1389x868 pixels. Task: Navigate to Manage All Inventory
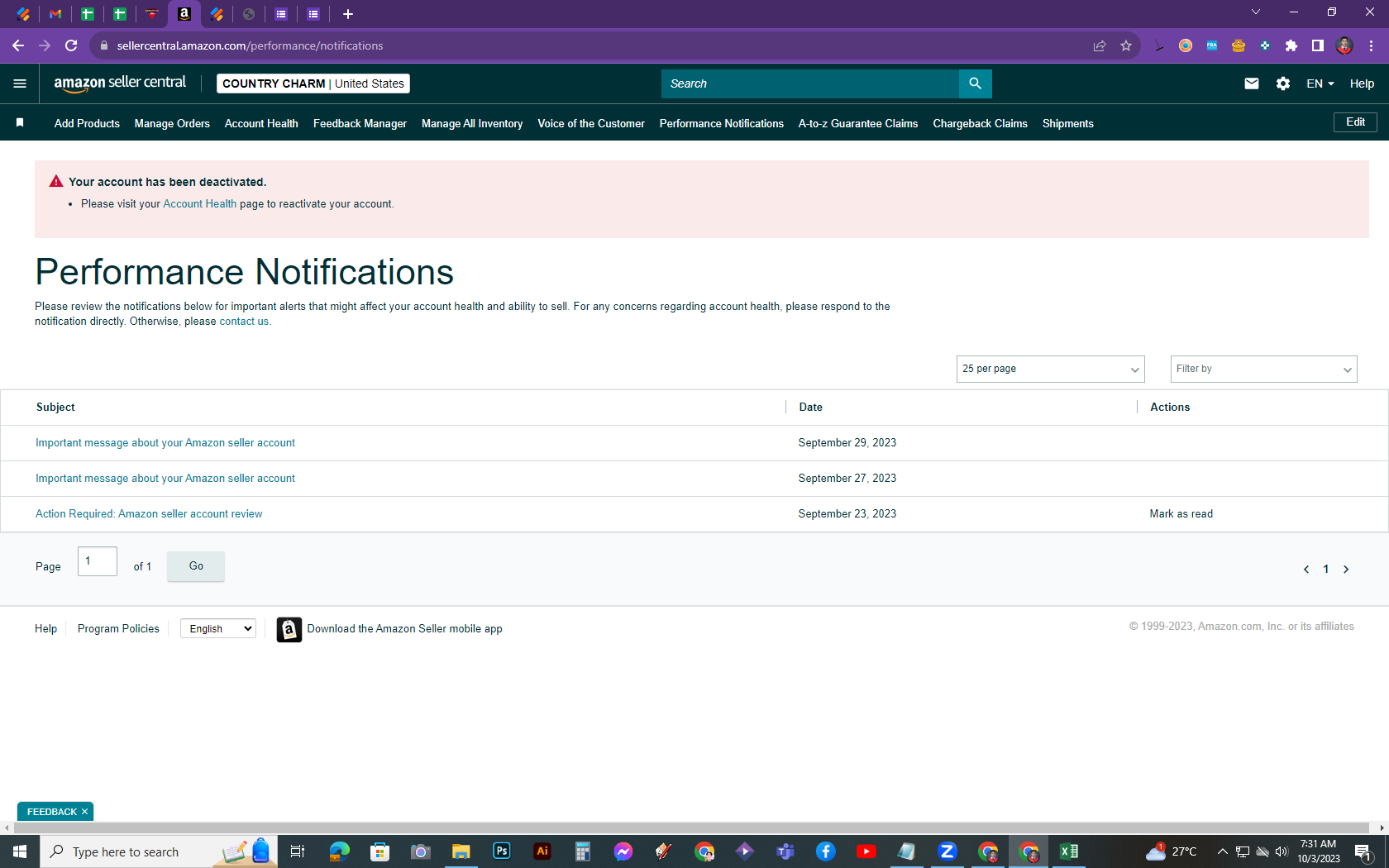(472, 123)
